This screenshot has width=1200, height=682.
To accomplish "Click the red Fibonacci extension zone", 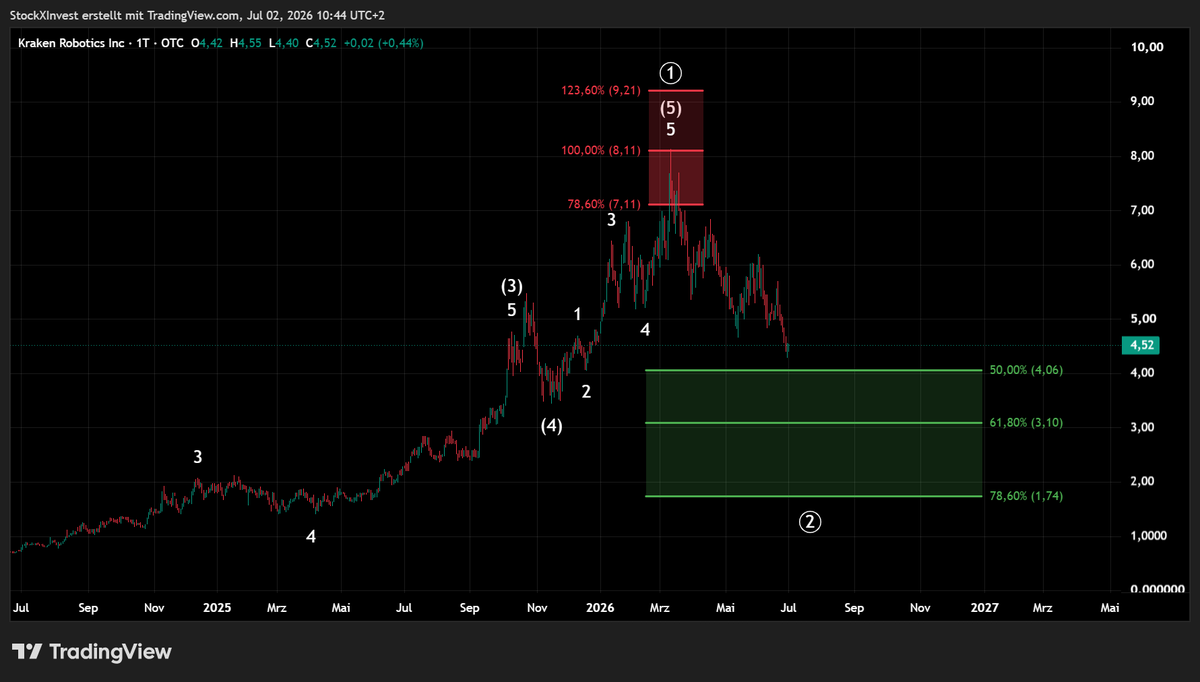I will tap(676, 148).
